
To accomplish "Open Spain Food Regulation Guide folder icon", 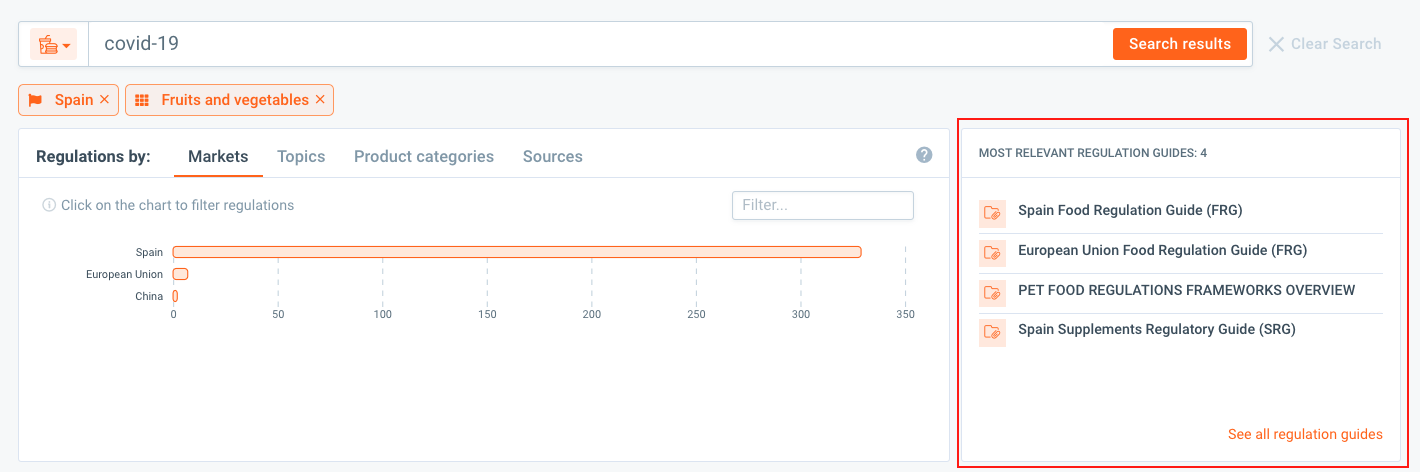I will click(993, 213).
